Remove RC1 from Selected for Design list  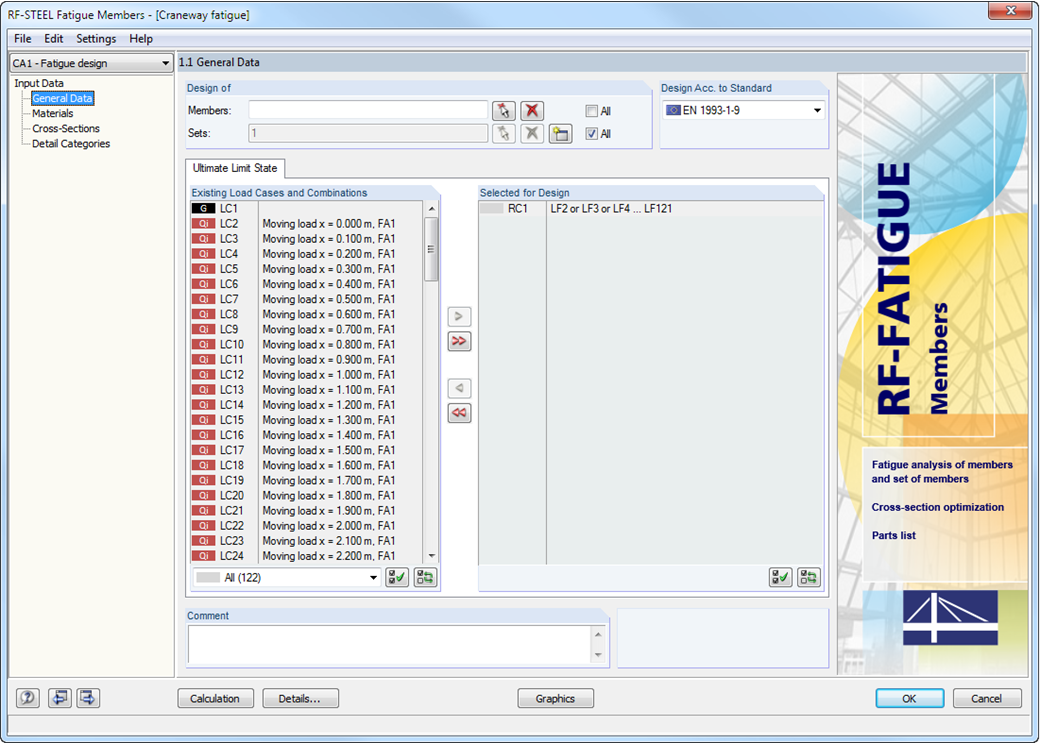[459, 388]
